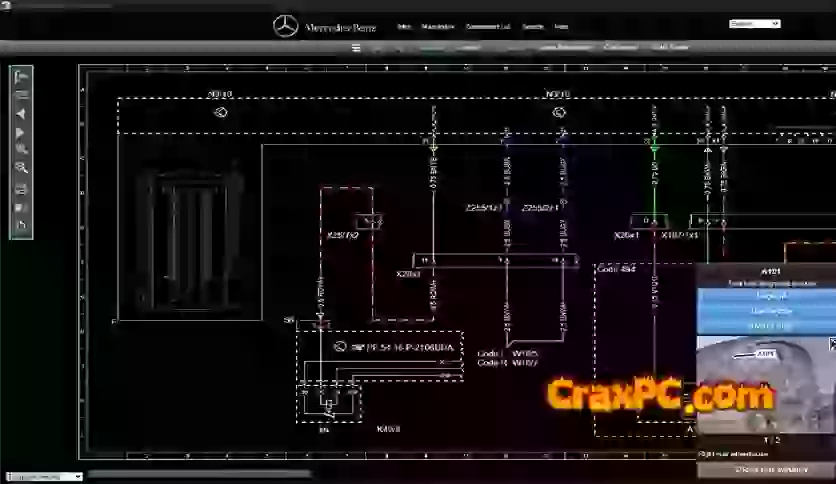Open the dropdown at the bottom left
The image size is (836, 484).
[x=44, y=477]
